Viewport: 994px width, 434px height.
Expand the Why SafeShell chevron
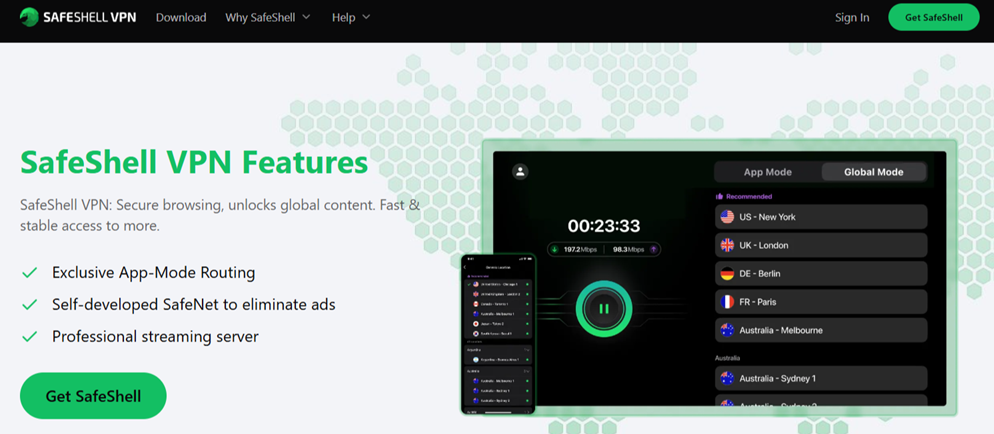pos(306,17)
